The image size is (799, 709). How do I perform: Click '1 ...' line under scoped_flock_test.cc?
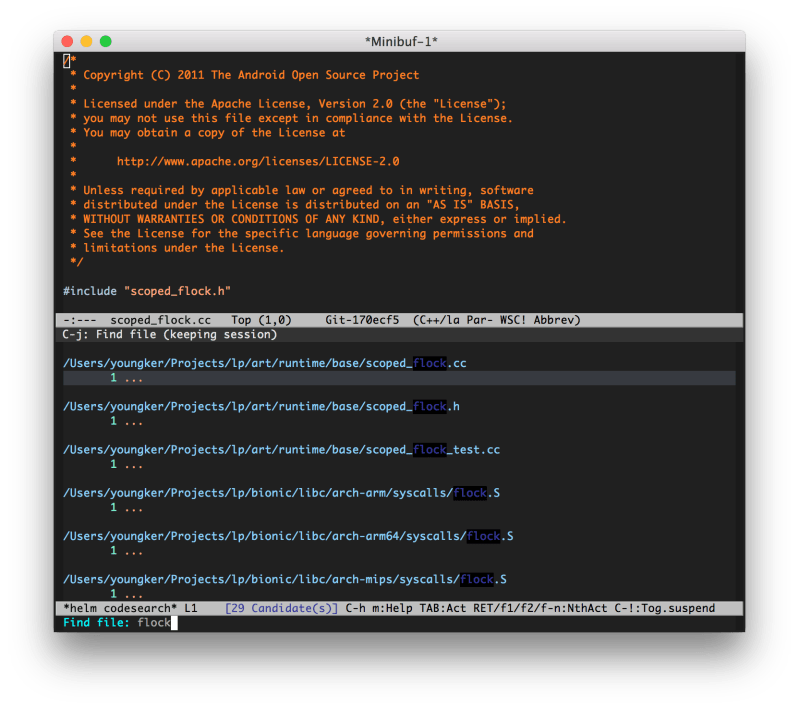coord(126,464)
